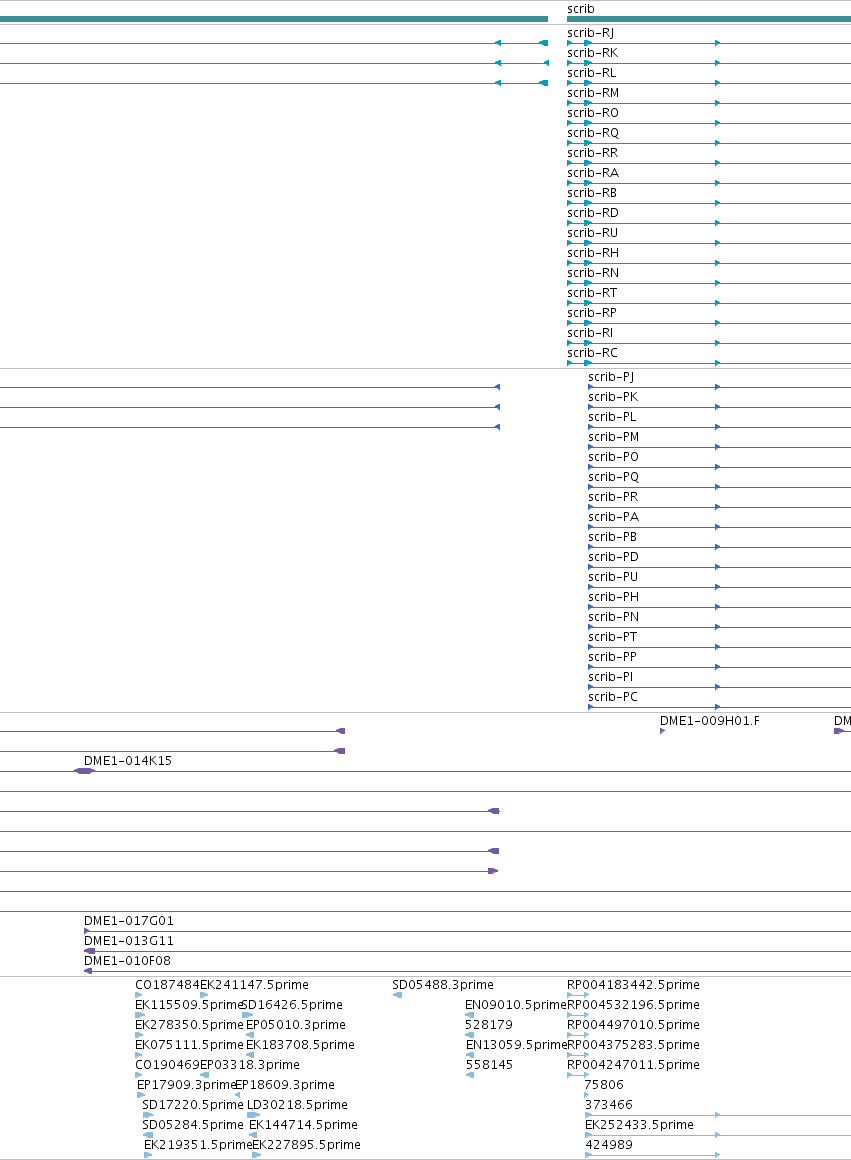Open EST EK278350.5prime
This screenshot has height=1160, width=851.
[x=189, y=1025]
